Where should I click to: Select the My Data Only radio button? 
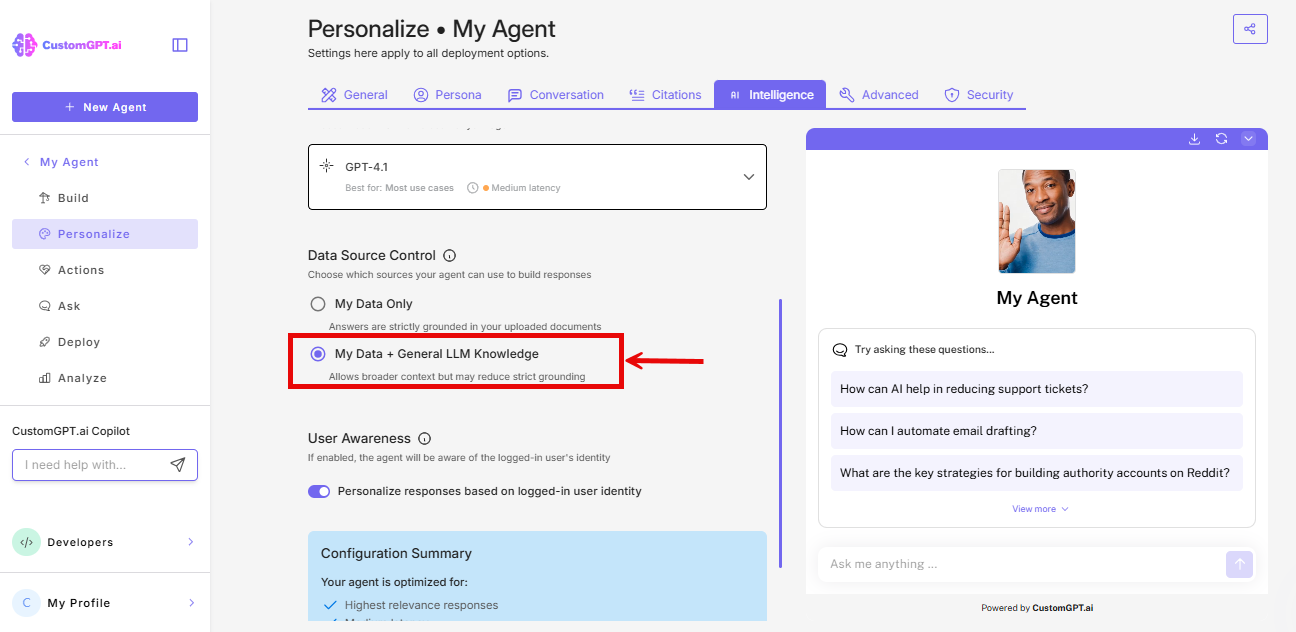pos(317,303)
